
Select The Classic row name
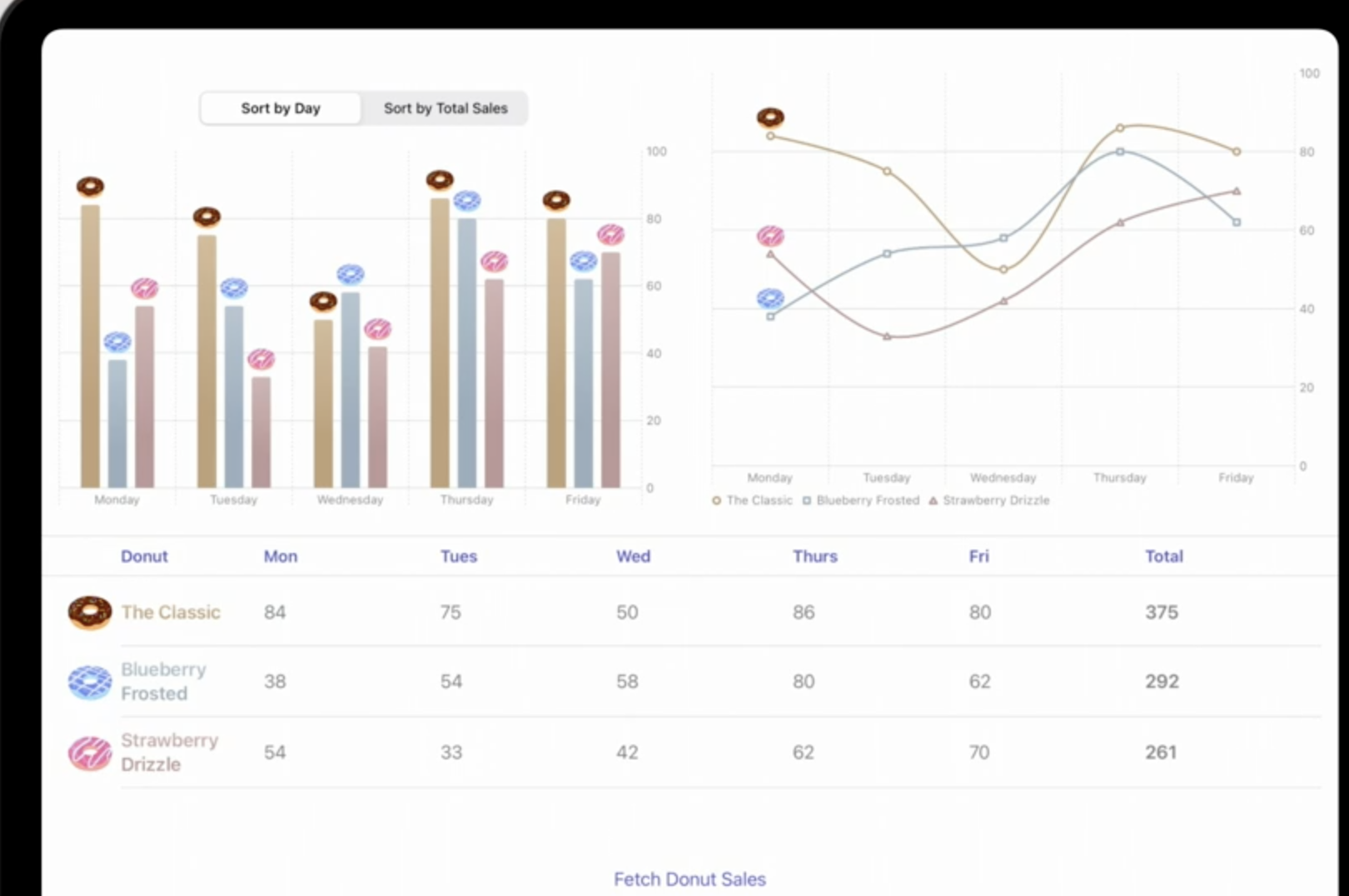(171, 613)
